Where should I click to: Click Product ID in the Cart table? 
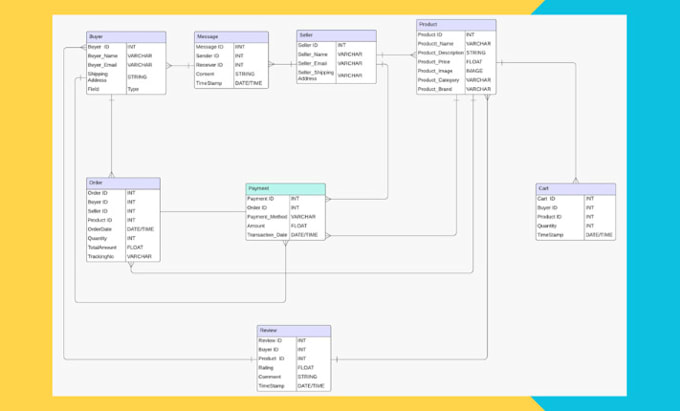pos(549,217)
